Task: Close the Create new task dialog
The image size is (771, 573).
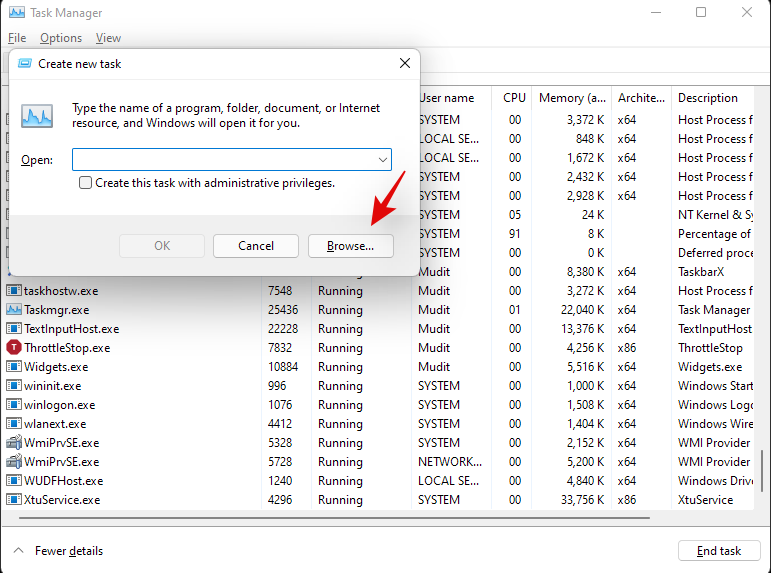Action: tap(405, 63)
